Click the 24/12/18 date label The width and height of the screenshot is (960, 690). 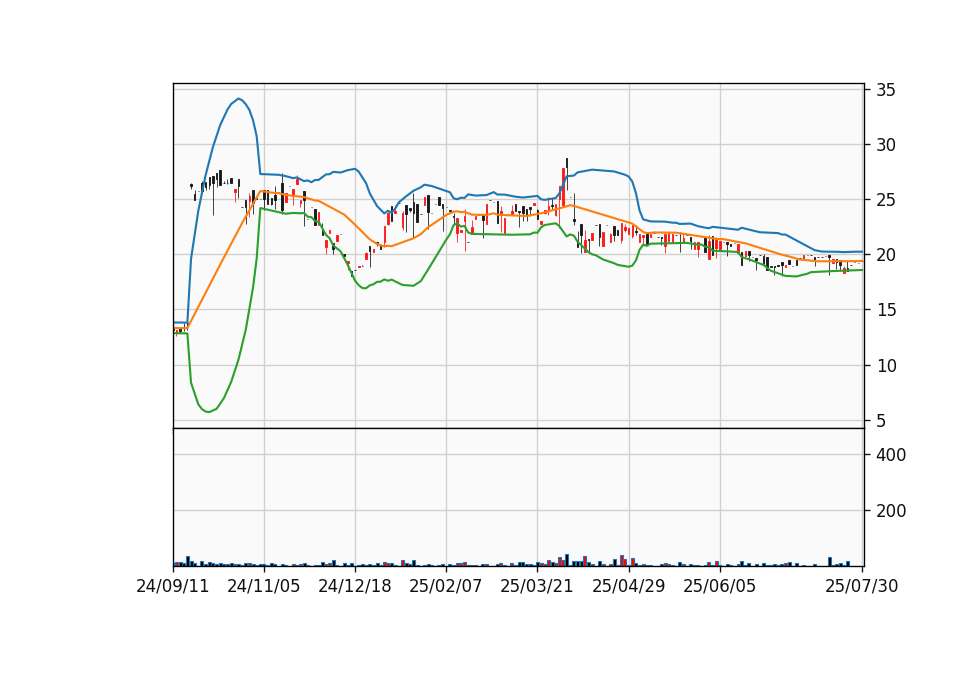click(x=355, y=586)
